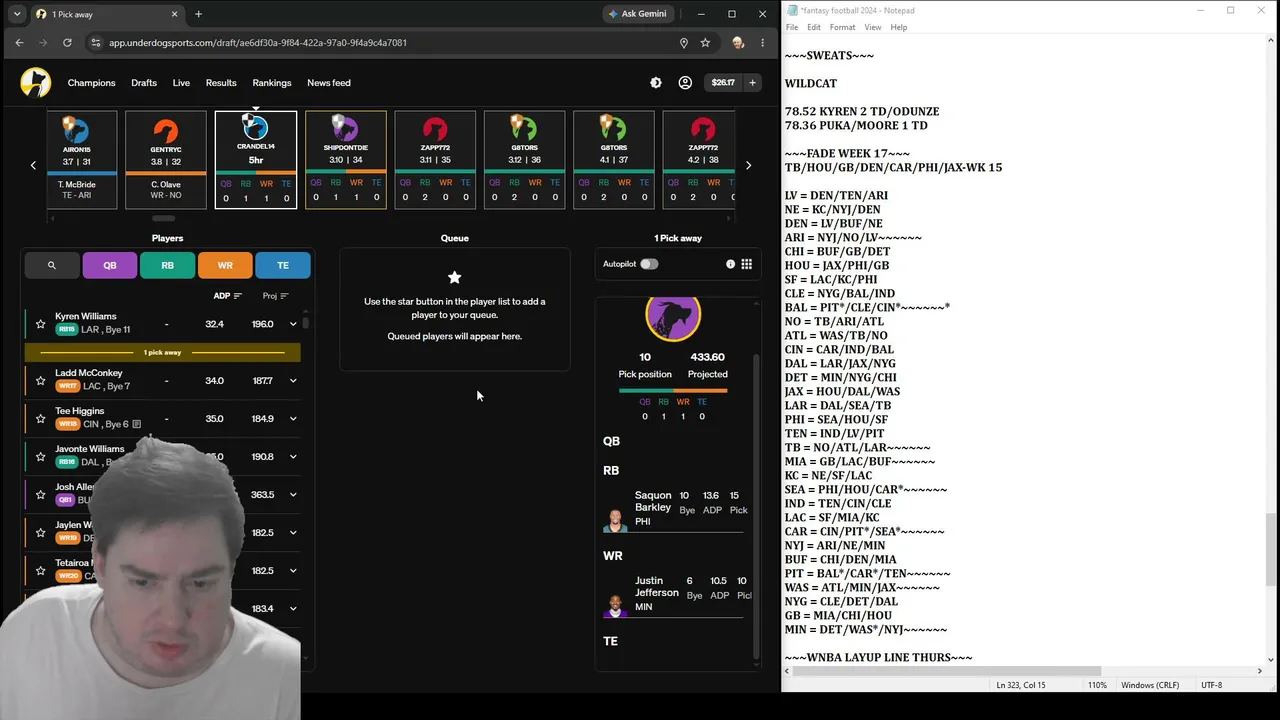The height and width of the screenshot is (720, 1280).
Task: Expand Ladd McConkey player details
Action: click(293, 381)
